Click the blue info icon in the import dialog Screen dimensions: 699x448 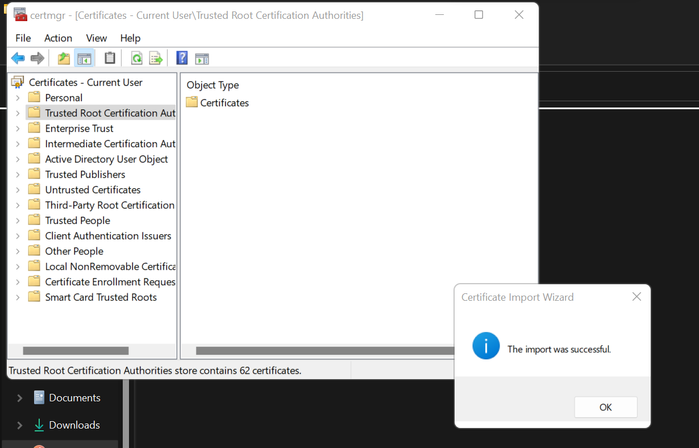pyautogui.click(x=486, y=345)
